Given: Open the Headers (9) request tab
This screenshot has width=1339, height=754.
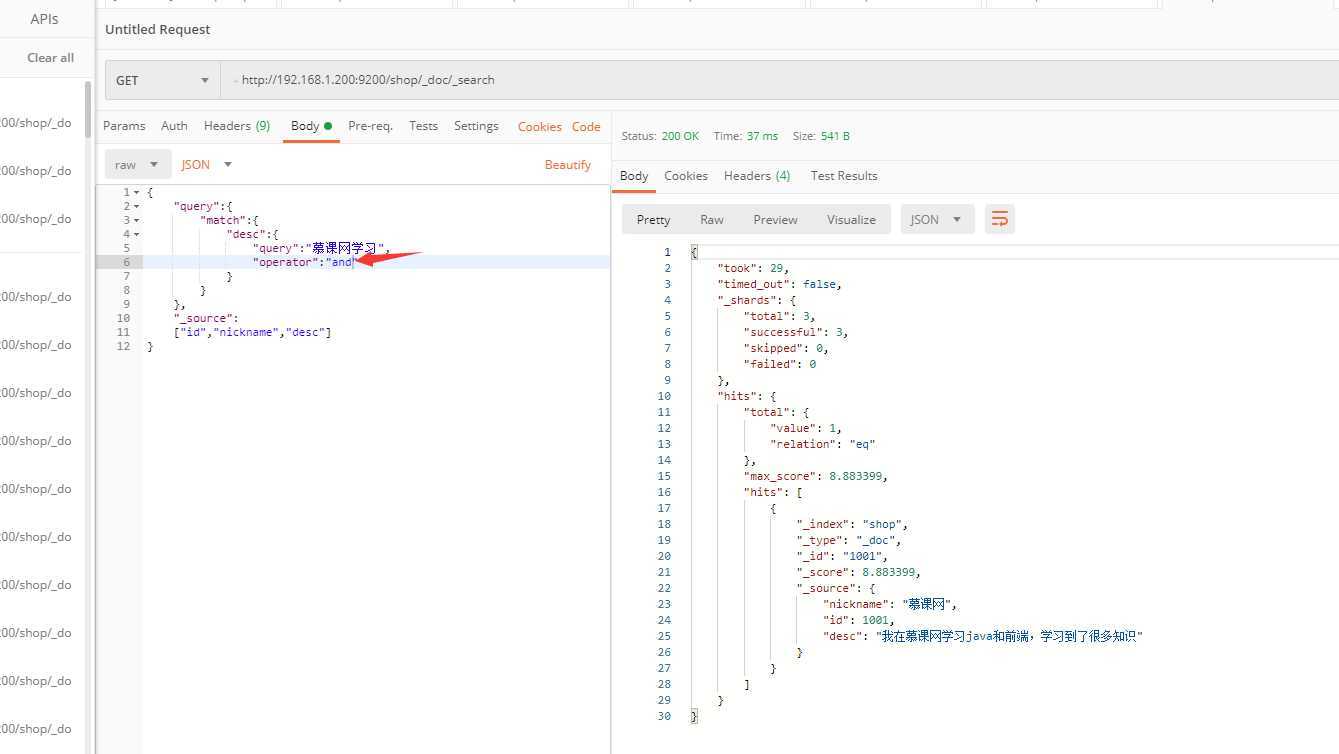Looking at the screenshot, I should (237, 126).
